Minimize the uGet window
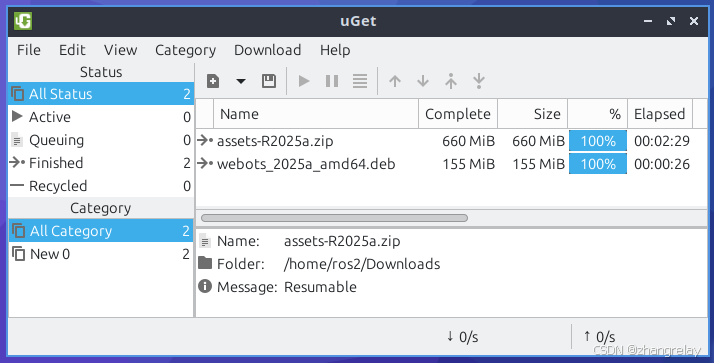This screenshot has width=714, height=363. pos(648,21)
